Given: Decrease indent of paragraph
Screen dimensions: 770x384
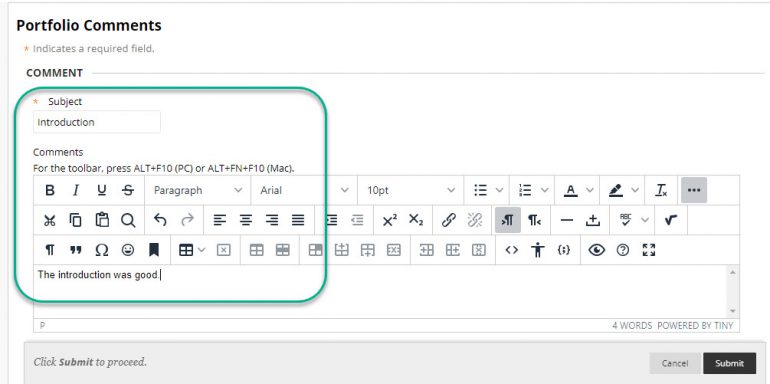Looking at the screenshot, I should [x=357, y=220].
